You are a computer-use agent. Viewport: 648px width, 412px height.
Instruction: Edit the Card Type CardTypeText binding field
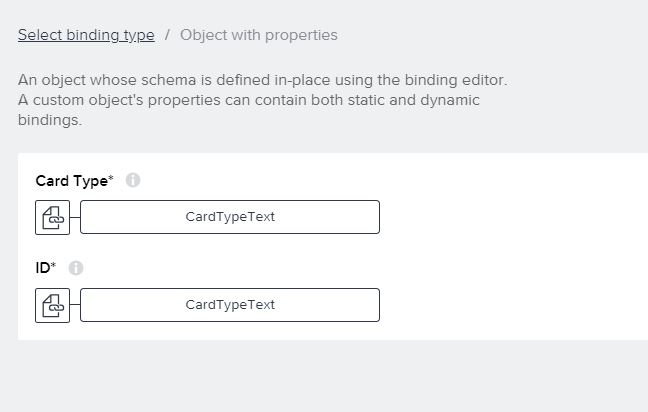(x=230, y=217)
